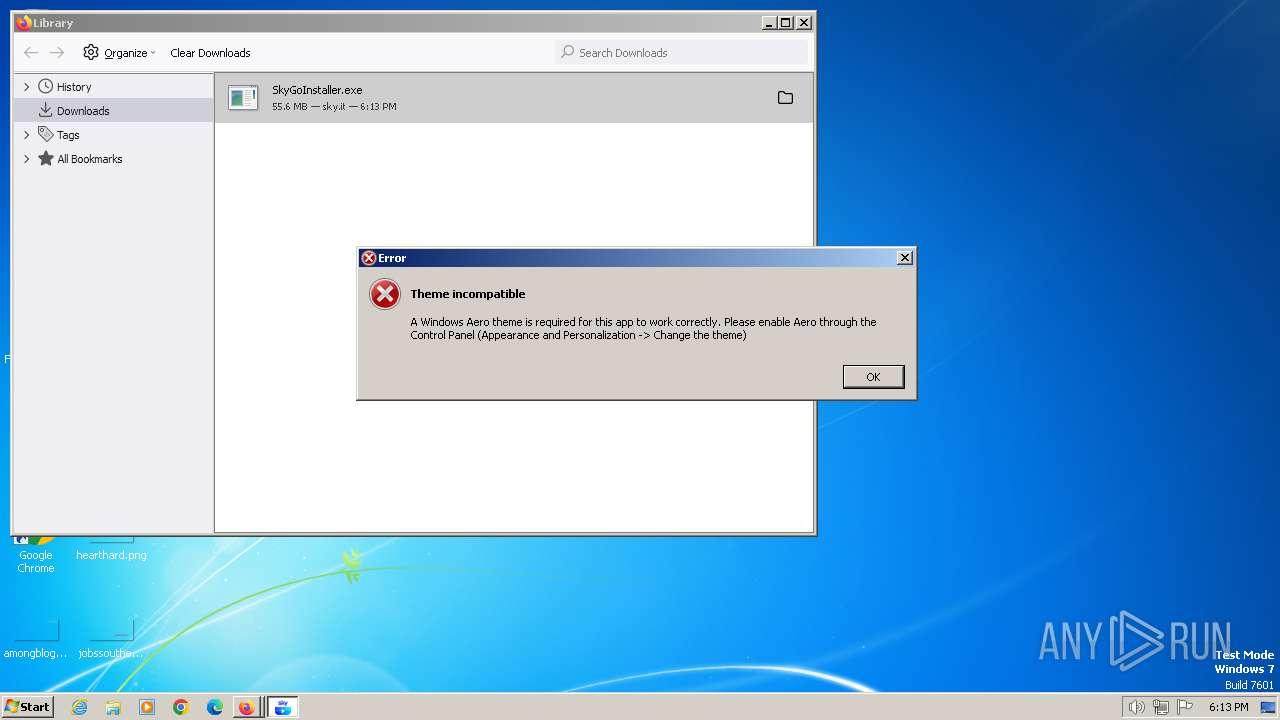Open Action Center flag tray icon
The height and width of the screenshot is (720, 1280).
pos(1185,707)
